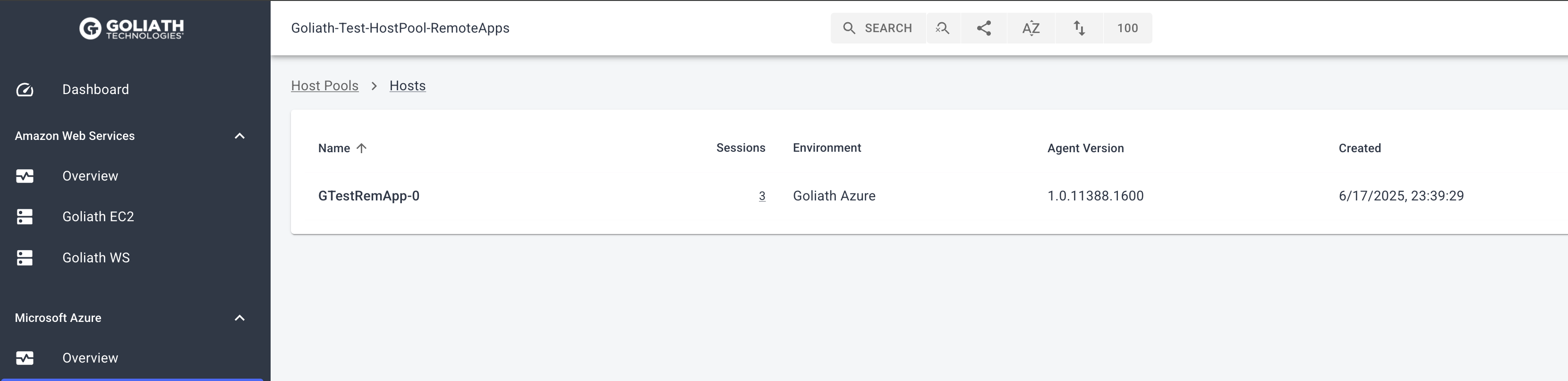
Task: Select the Goliath WS server icon
Action: click(25, 258)
